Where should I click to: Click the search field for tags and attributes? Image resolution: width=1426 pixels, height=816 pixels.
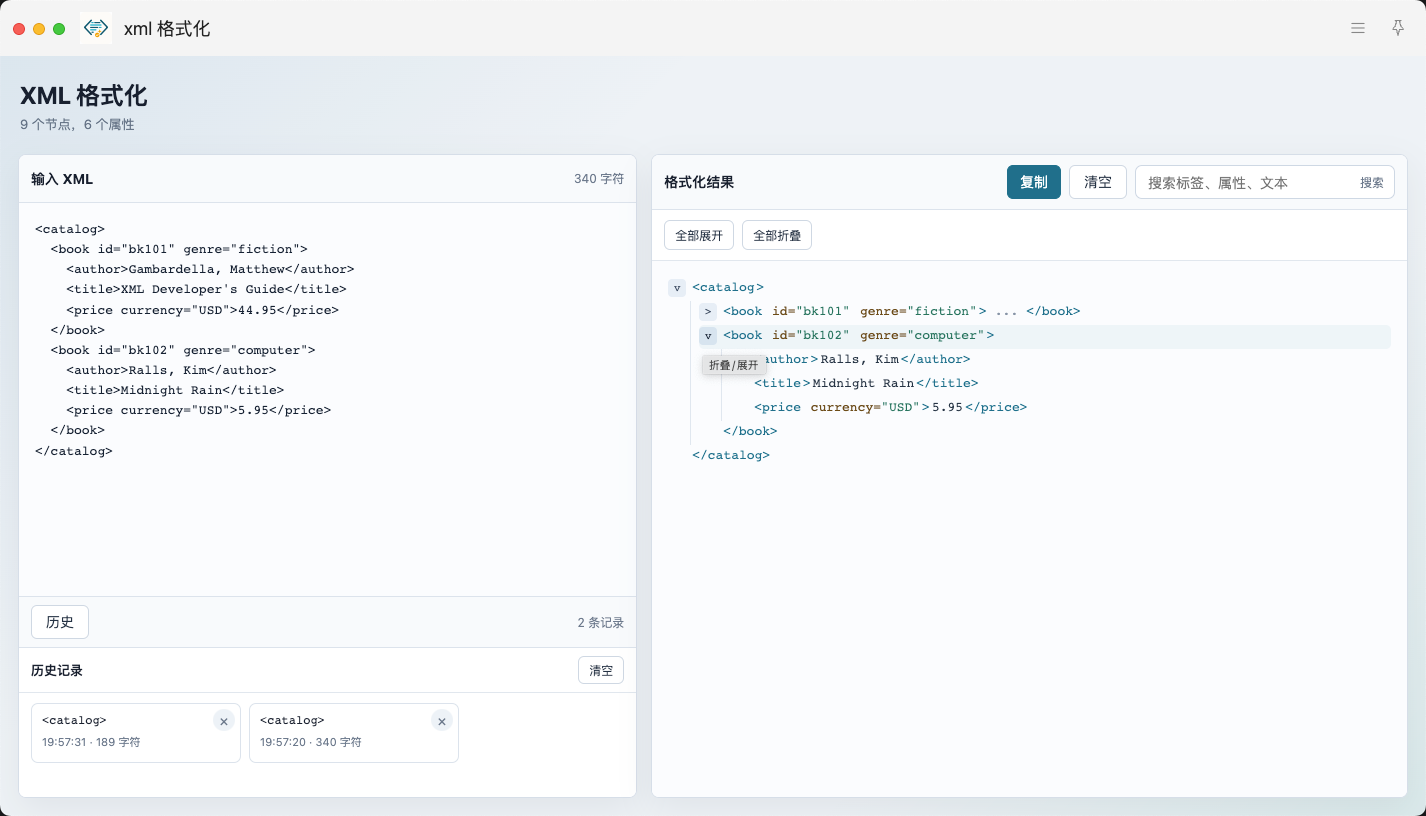[1245, 183]
